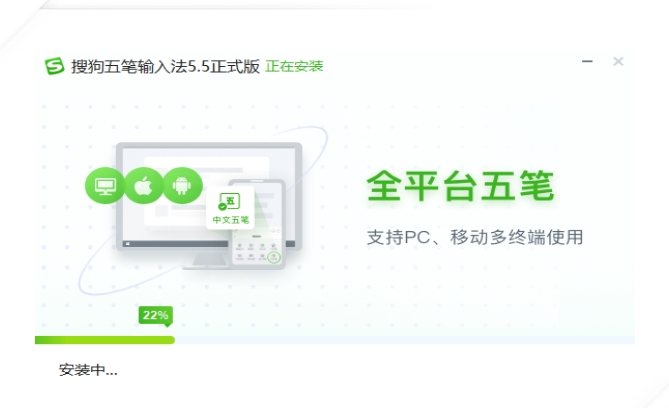669x408 pixels.
Task: Click the Windows start icon in monitor illustration
Action: [x=128, y=244]
